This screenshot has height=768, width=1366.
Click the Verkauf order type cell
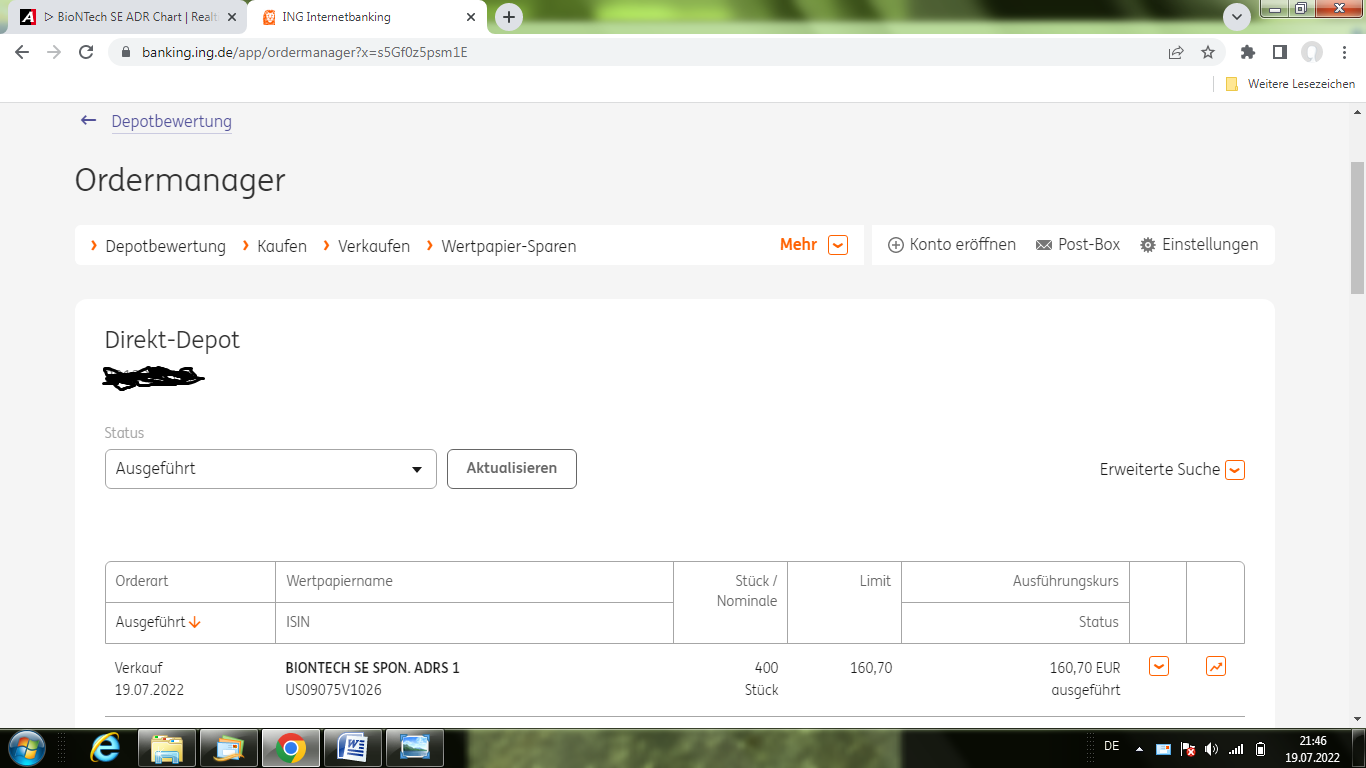coord(139,668)
